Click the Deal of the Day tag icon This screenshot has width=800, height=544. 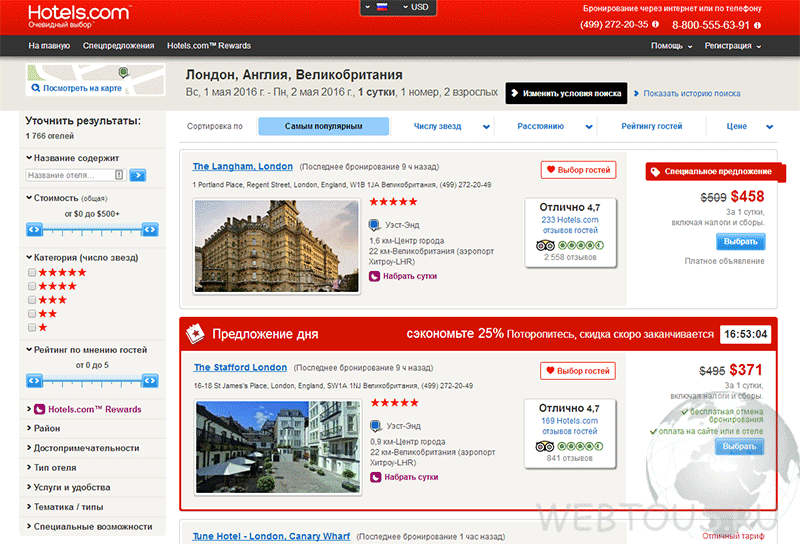pyautogui.click(x=195, y=334)
